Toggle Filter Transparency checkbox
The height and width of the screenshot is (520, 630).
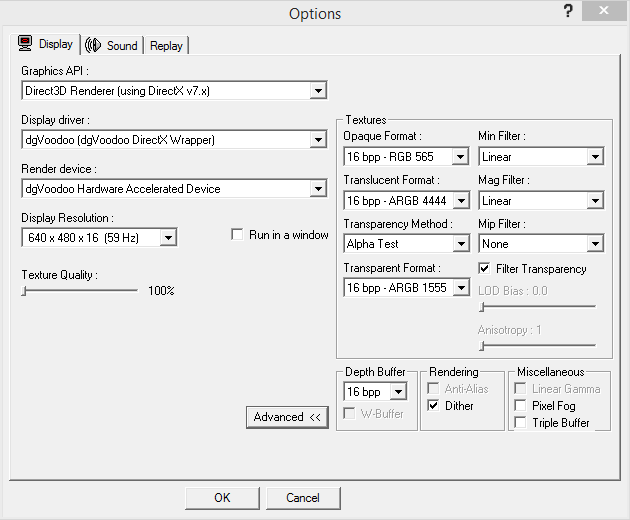coord(485,269)
